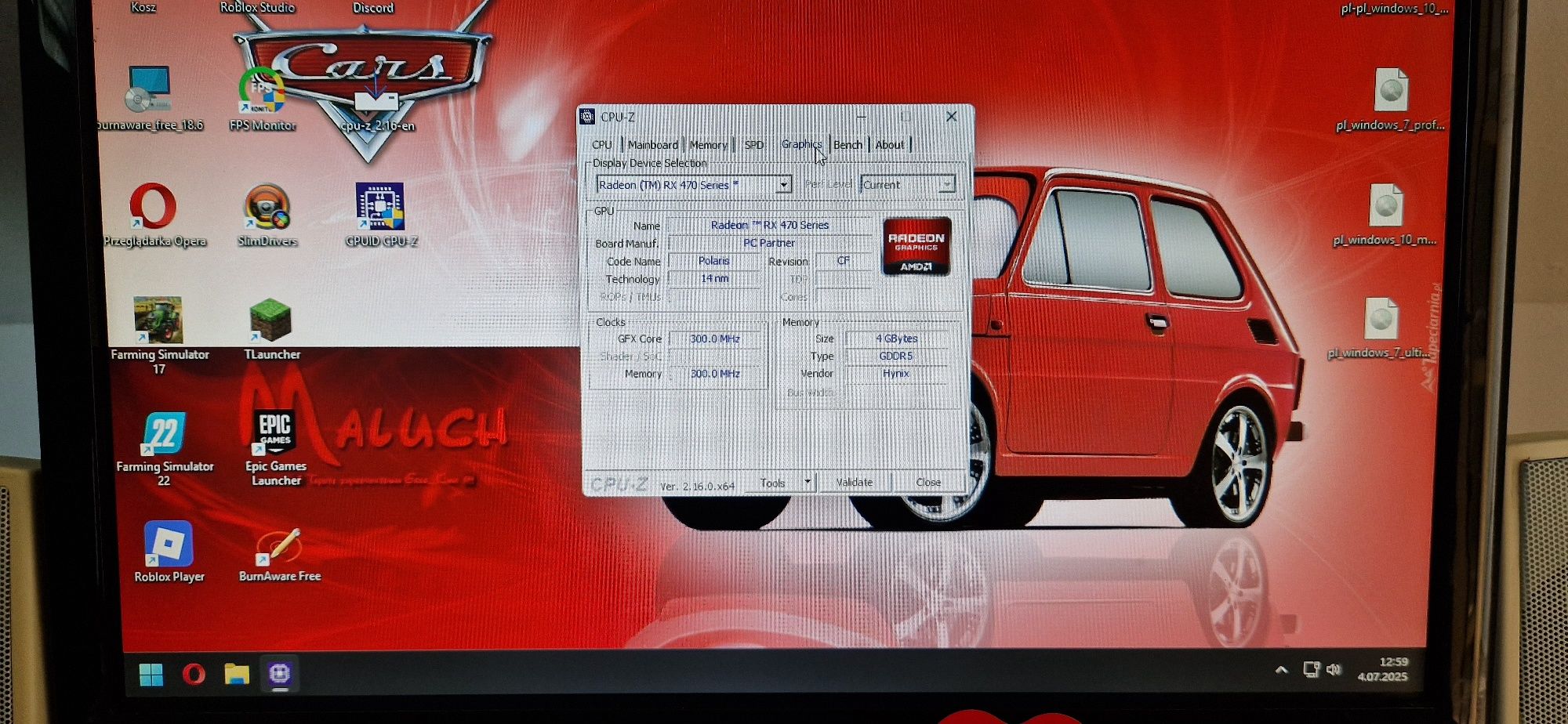Click the Tools button in CPU-Z
Screen dimensions: 1568x724
(x=773, y=483)
